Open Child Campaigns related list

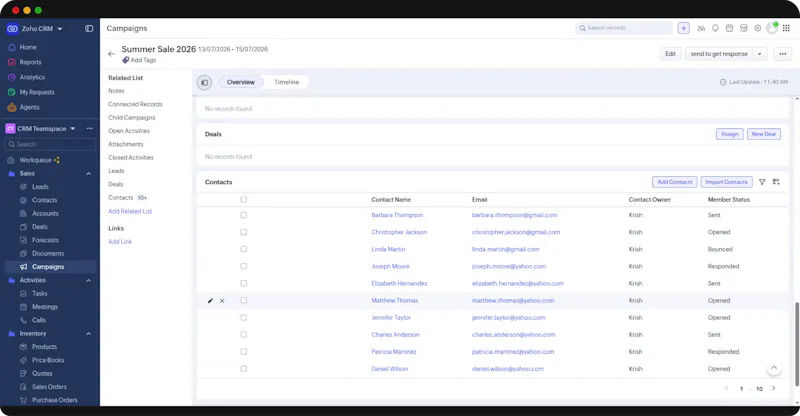(132, 117)
